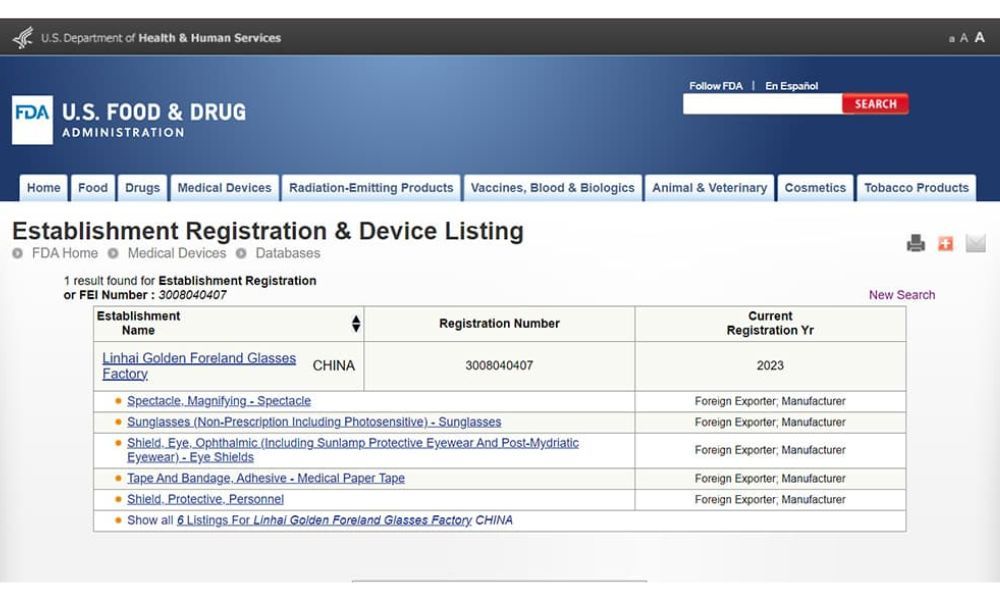This screenshot has height=600, width=1000.
Task: Open Spectacle, Magnifying - Spectacle listing
Action: pos(219,401)
